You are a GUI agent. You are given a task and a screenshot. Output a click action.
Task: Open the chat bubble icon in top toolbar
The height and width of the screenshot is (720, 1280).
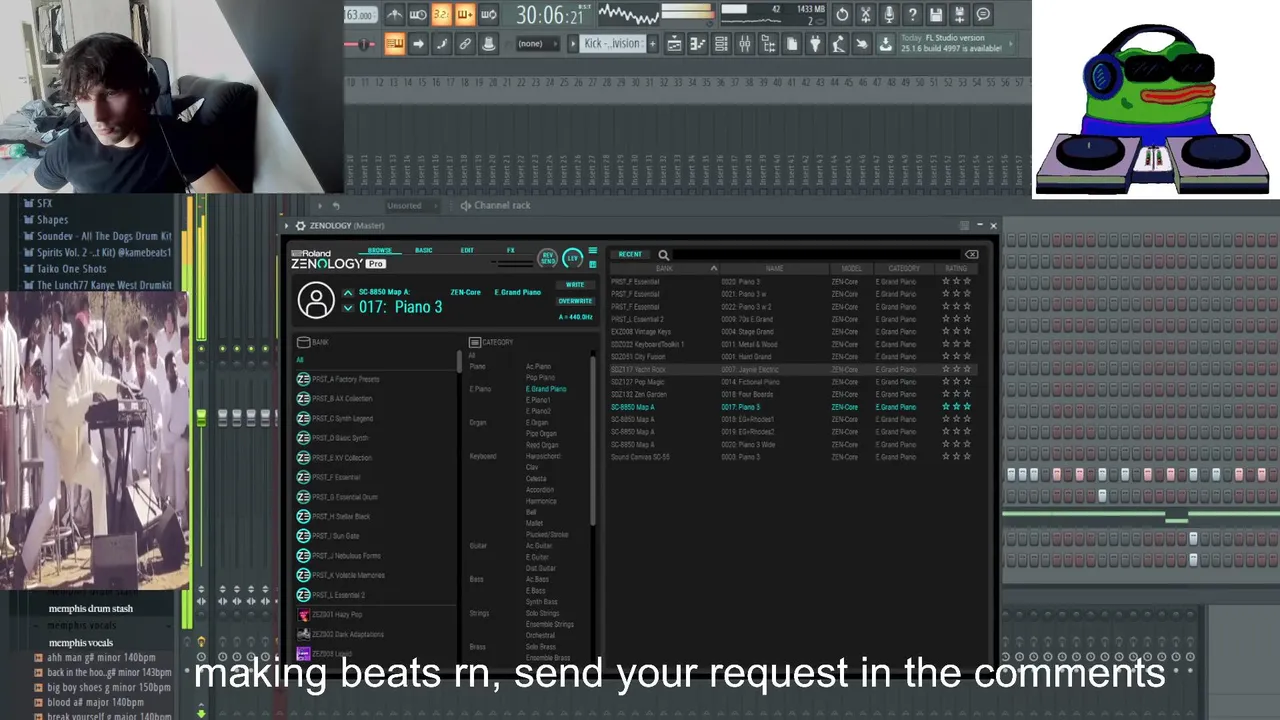[x=983, y=15]
